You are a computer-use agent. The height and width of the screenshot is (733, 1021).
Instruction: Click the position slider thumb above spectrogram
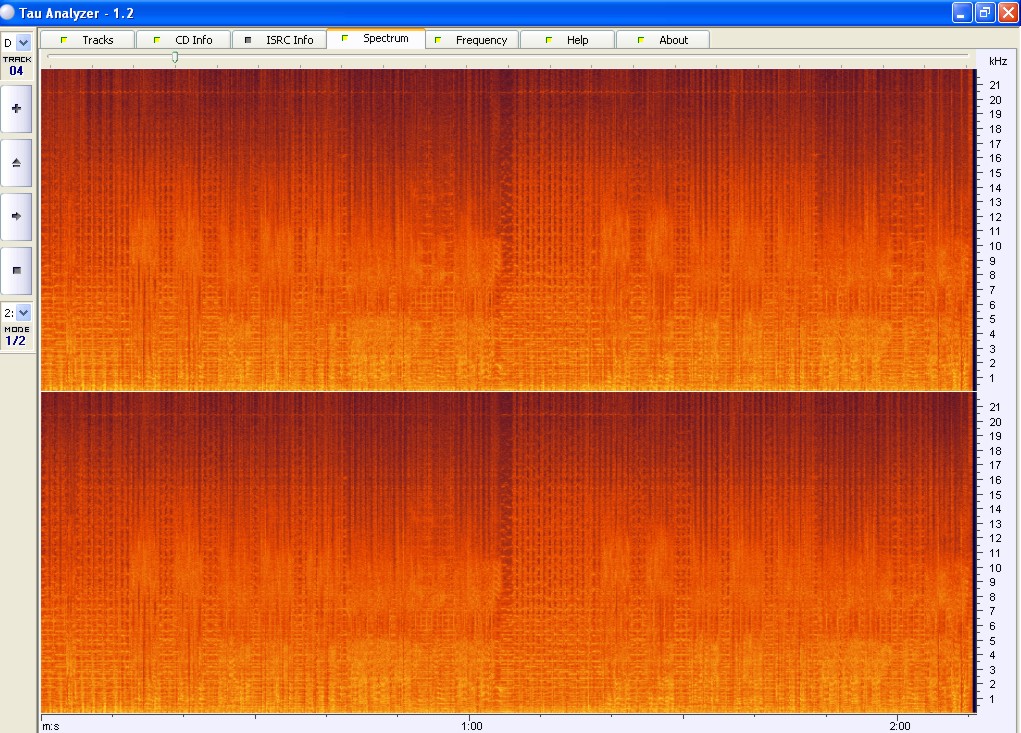pyautogui.click(x=175, y=58)
